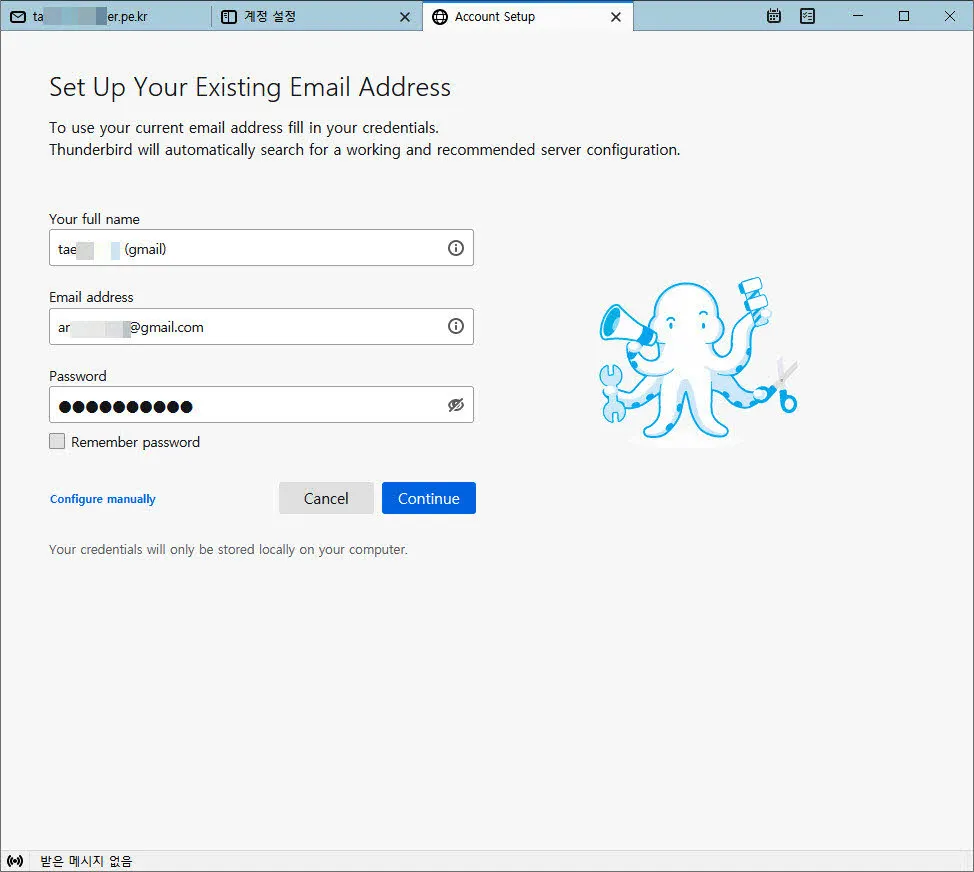Click the info icon in the email address field
974x872 pixels.
pos(455,326)
